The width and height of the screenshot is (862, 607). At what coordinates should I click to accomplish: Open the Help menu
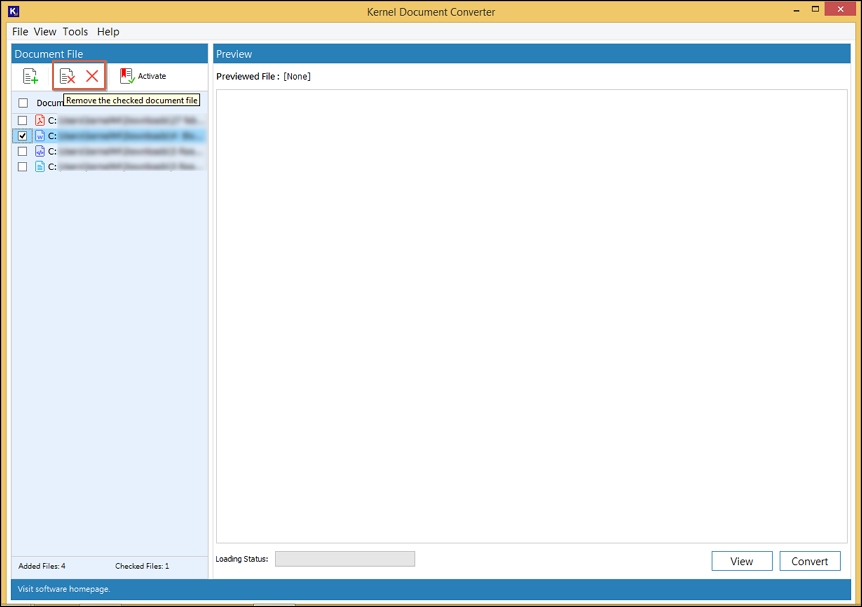[x=108, y=31]
